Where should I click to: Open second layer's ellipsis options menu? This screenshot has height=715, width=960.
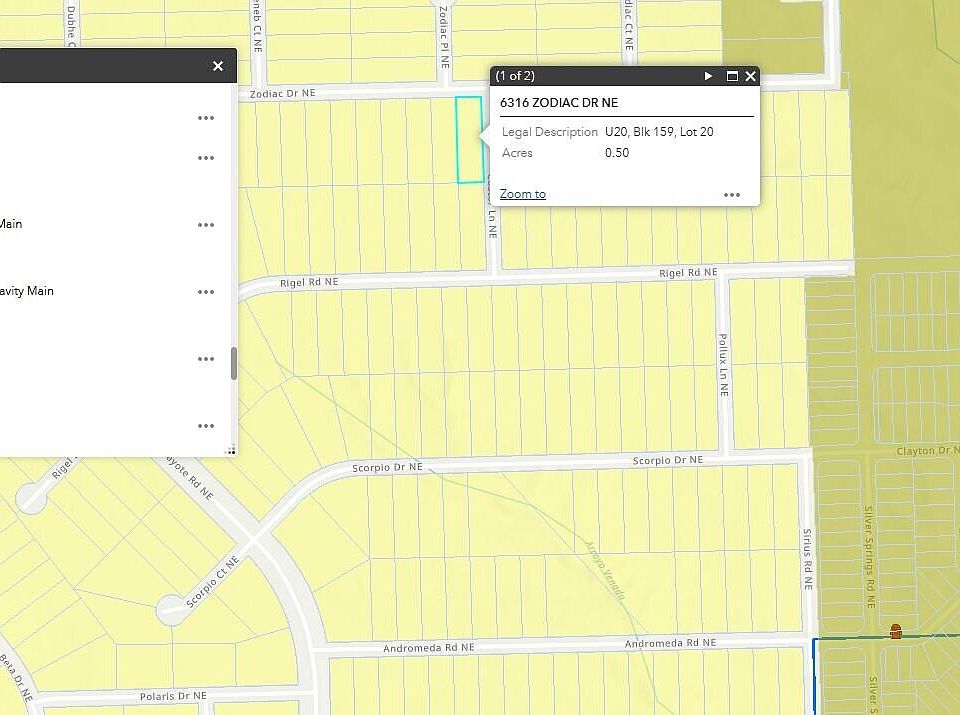pos(206,158)
